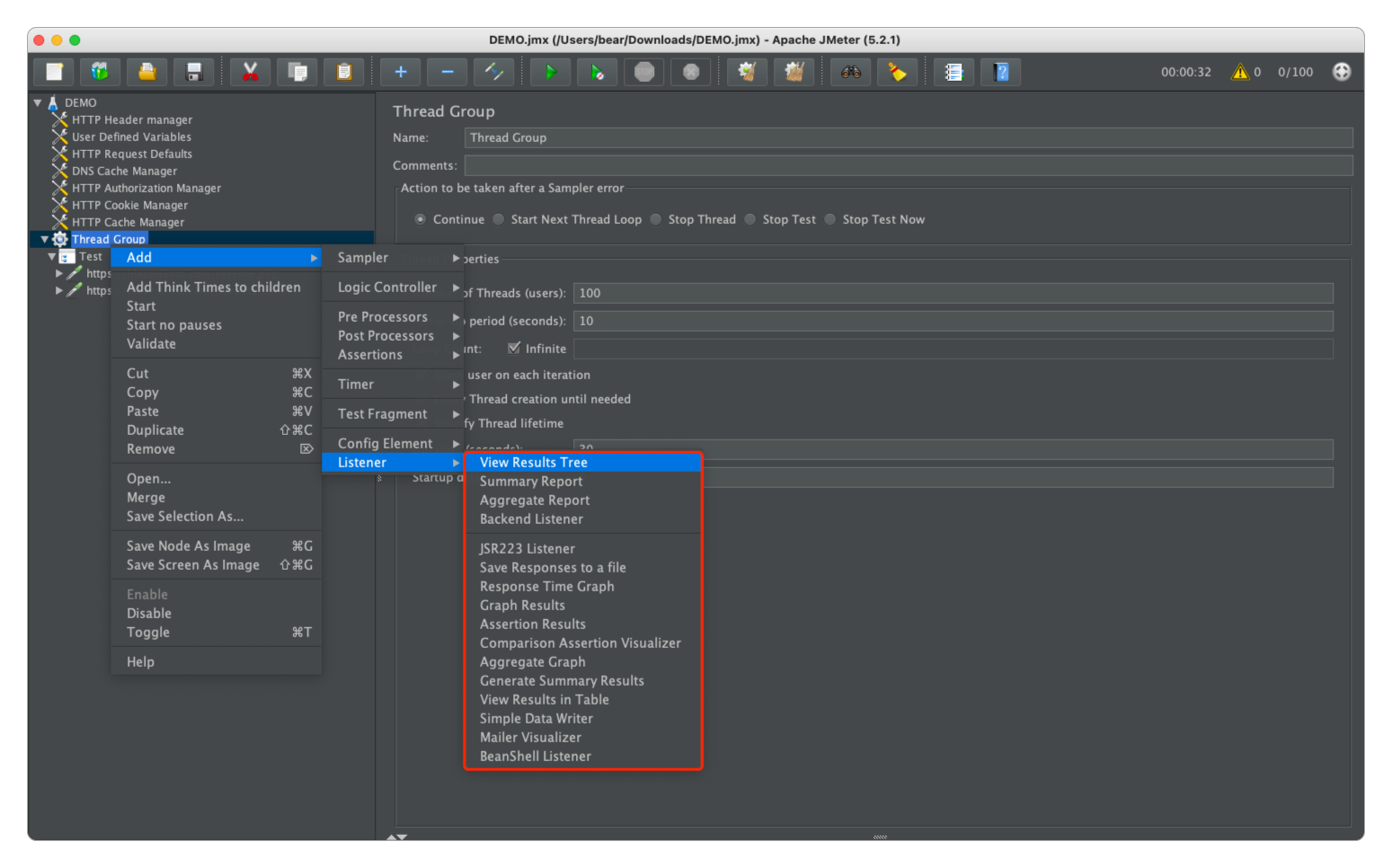
Task: Click the Ramp-up period field showing 10
Action: click(x=953, y=321)
